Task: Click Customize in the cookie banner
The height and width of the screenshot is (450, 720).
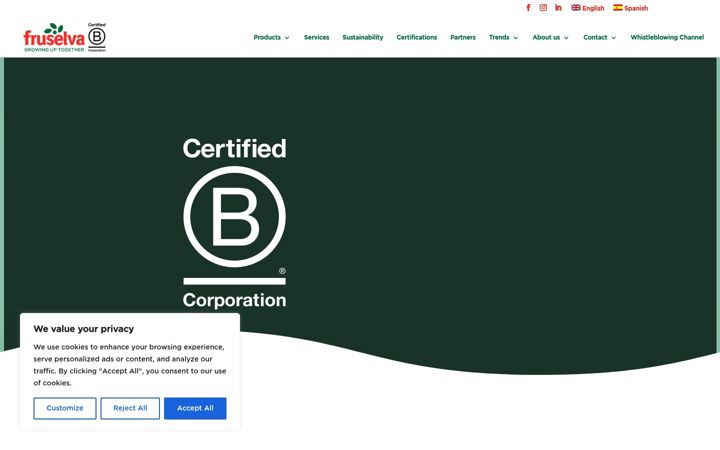Action: tap(65, 408)
